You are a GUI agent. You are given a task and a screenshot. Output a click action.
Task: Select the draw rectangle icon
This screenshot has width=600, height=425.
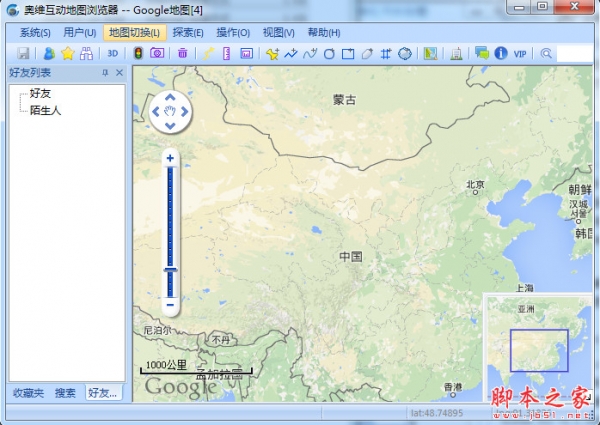(x=348, y=54)
